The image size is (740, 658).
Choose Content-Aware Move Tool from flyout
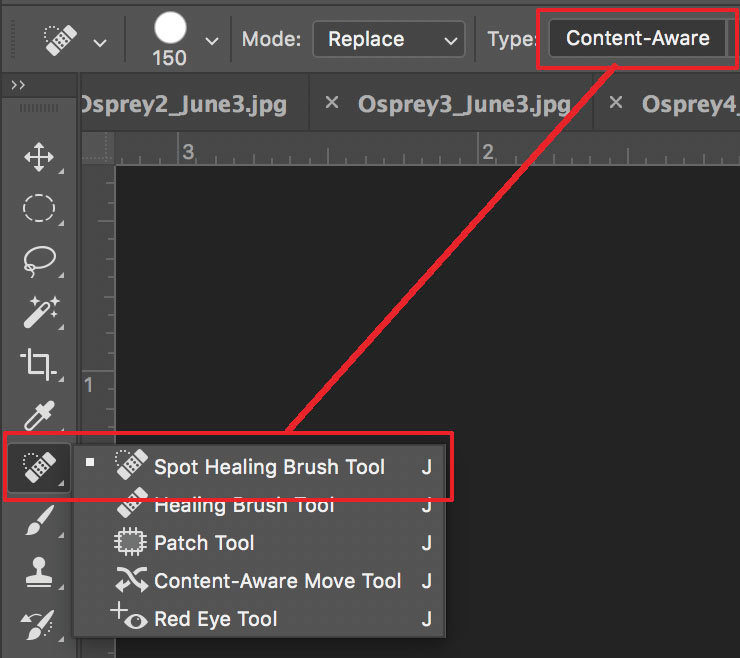260,581
